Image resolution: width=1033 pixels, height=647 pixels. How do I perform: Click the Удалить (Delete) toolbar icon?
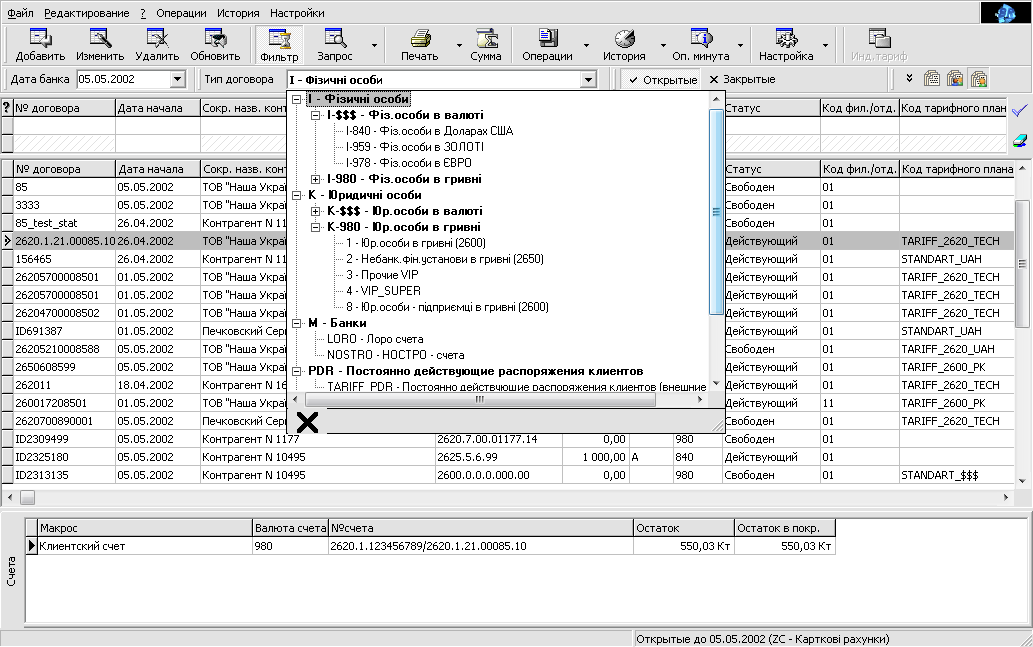click(157, 38)
